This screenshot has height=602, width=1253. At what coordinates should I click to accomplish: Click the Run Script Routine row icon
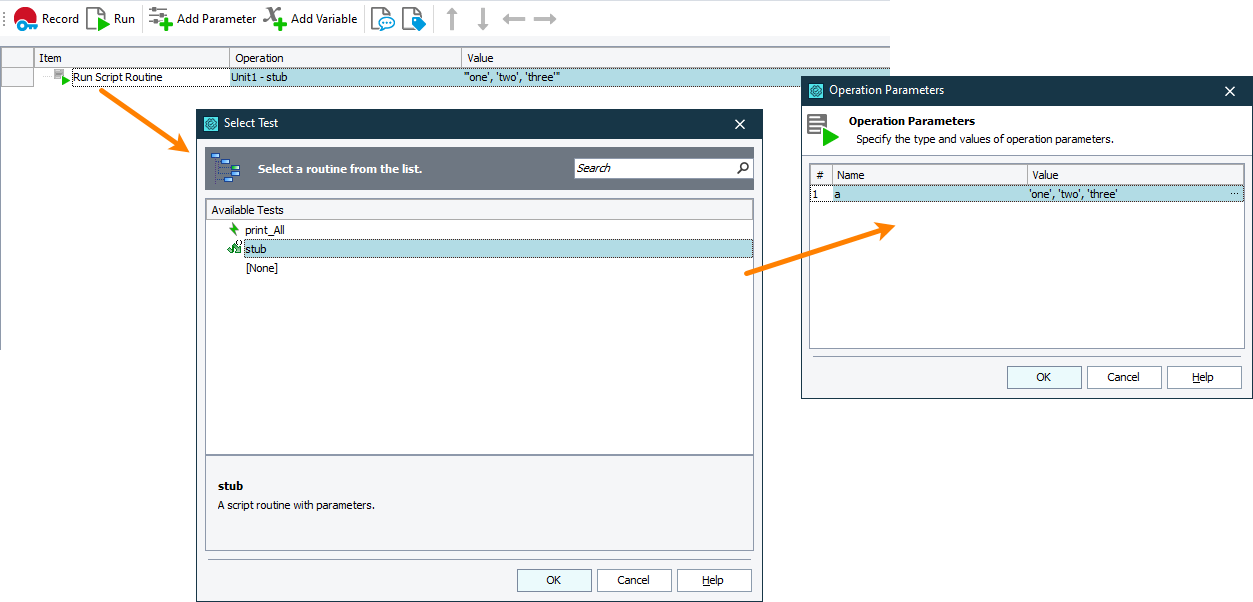(62, 77)
